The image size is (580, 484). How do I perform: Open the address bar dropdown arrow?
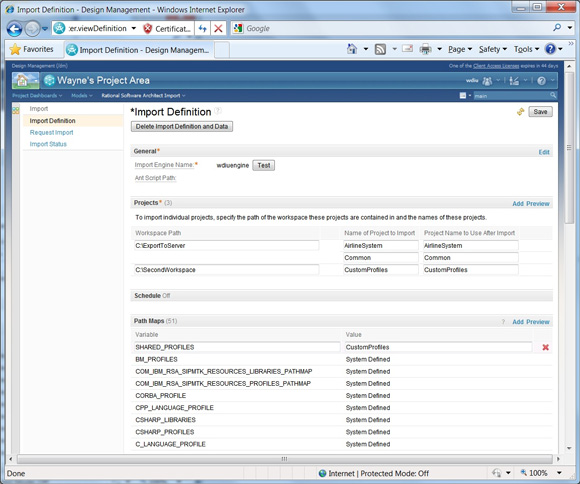pyautogui.click(x=134, y=28)
